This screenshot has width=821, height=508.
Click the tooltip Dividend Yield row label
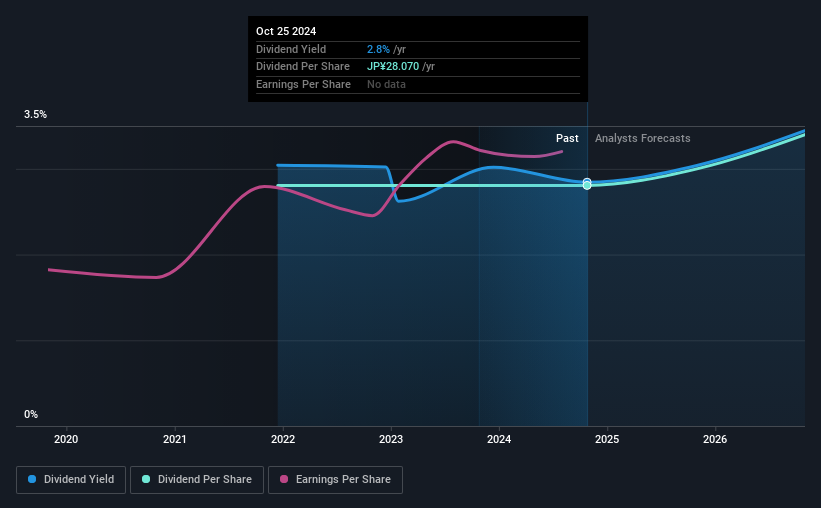coord(291,49)
